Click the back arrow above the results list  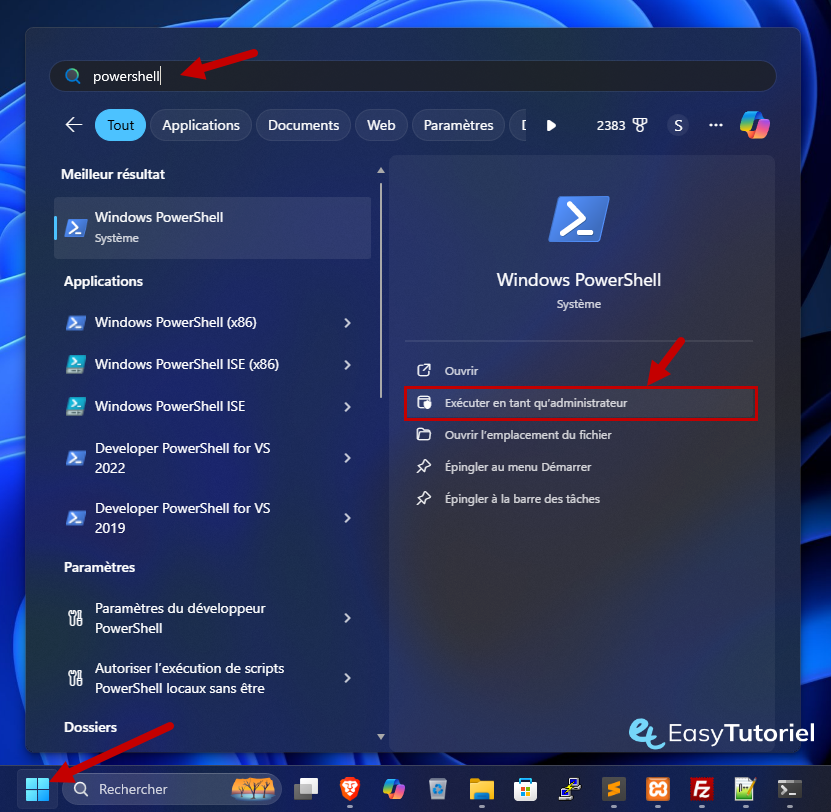coord(73,125)
